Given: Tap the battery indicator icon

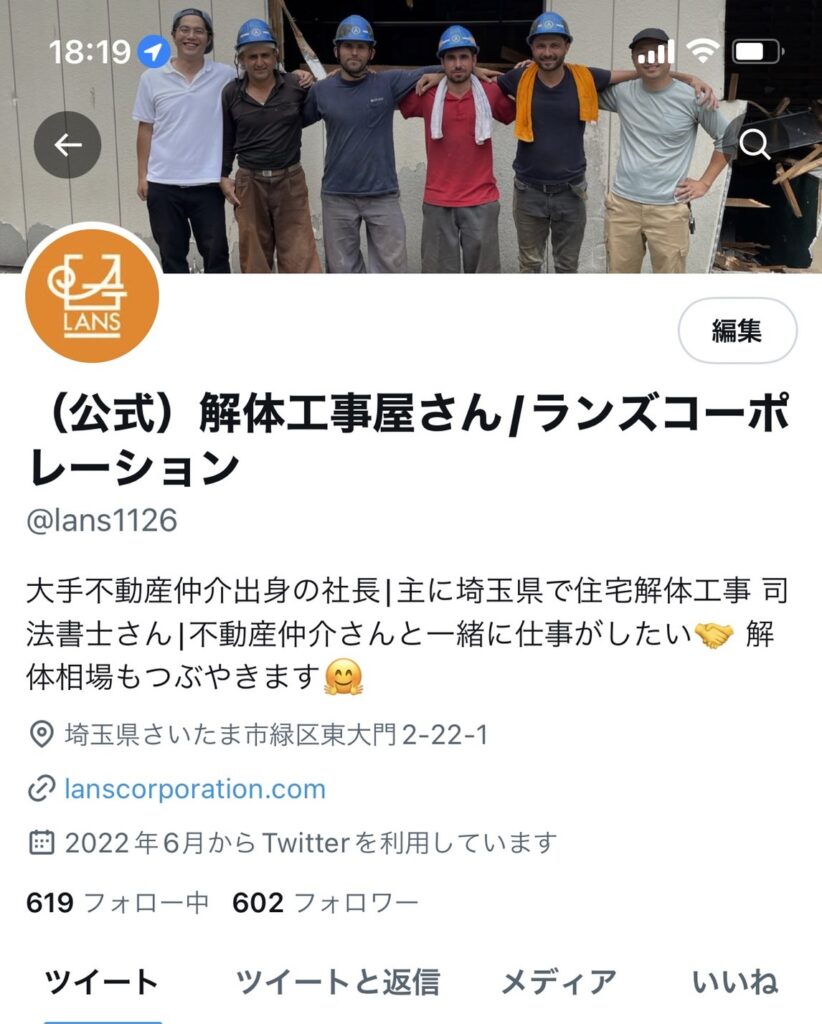Looking at the screenshot, I should point(757,51).
